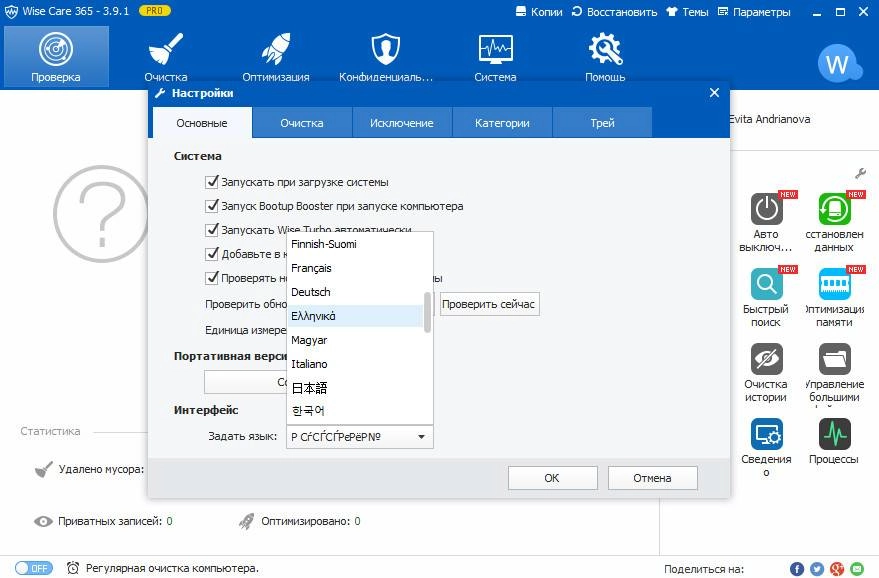Screen dimensions: 879x578
Task: Toggle Запуск Bootup Booster checkbox
Action: (x=212, y=206)
